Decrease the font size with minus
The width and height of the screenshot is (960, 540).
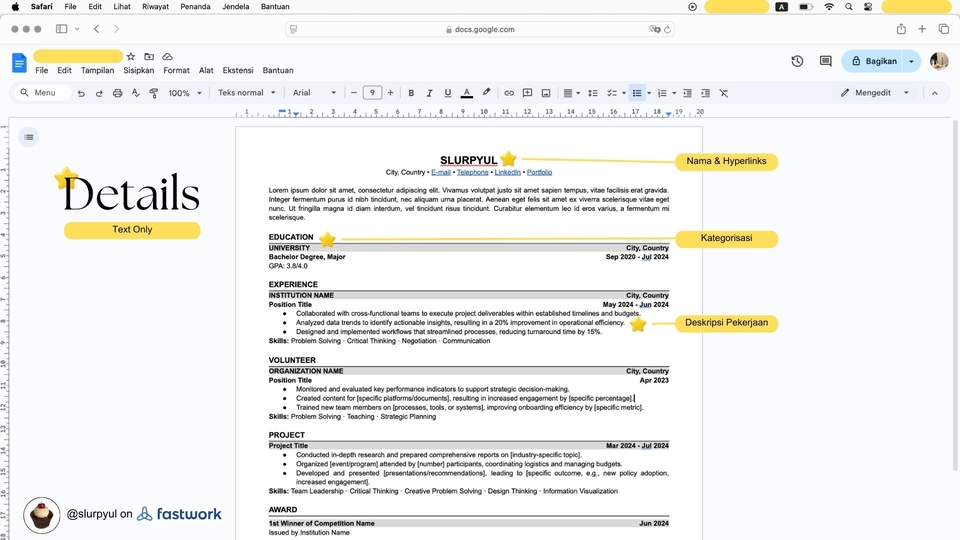(353, 93)
